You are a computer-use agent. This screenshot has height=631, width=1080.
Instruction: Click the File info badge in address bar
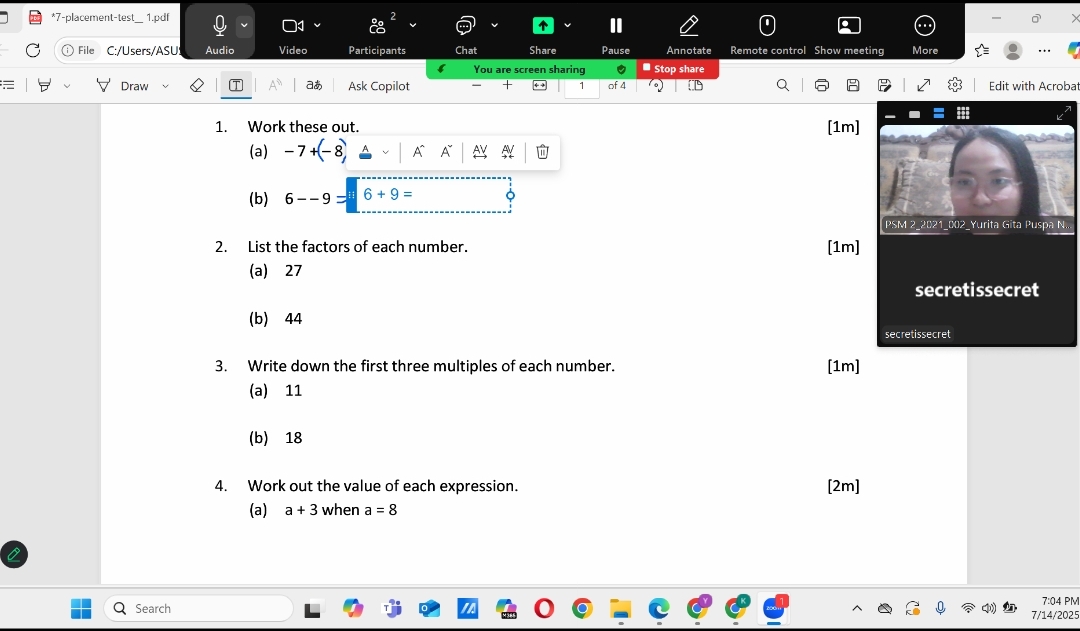pos(78,50)
